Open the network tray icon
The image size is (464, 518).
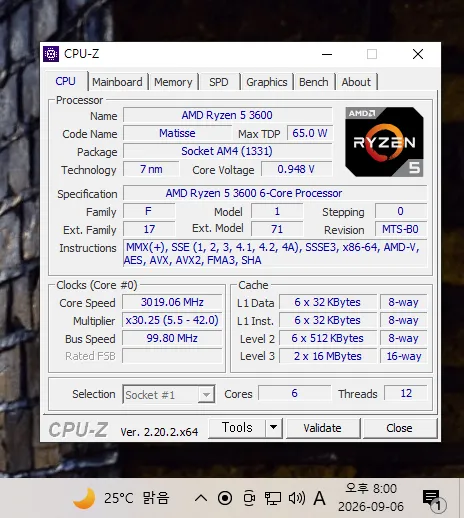click(x=273, y=499)
